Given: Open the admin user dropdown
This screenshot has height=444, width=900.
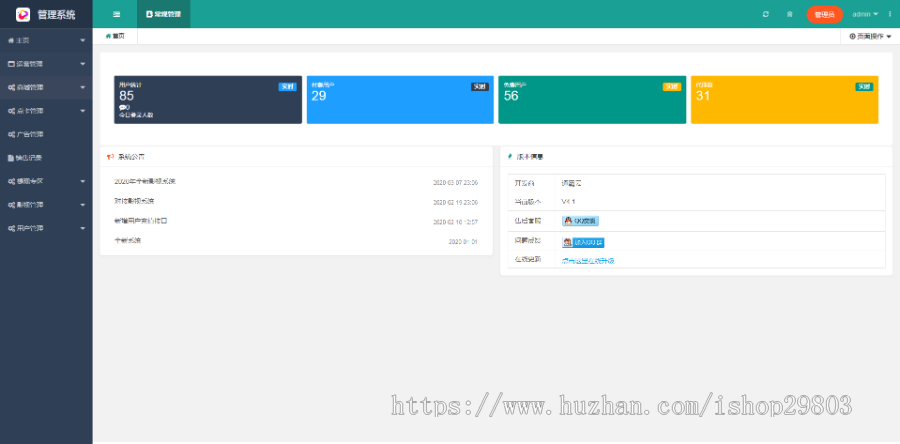Looking at the screenshot, I should pyautogui.click(x=865, y=14).
